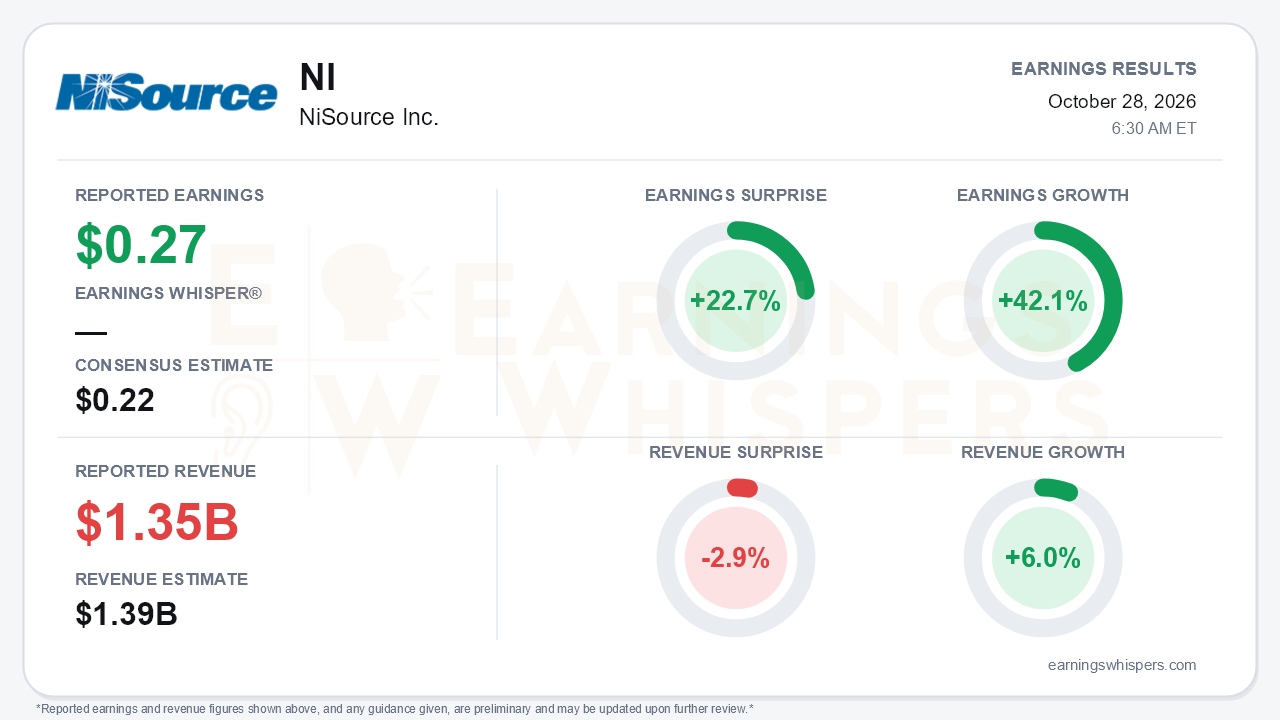This screenshot has width=1280, height=720.
Task: Click the EARNINGS RESULTS header label
Action: point(1104,69)
